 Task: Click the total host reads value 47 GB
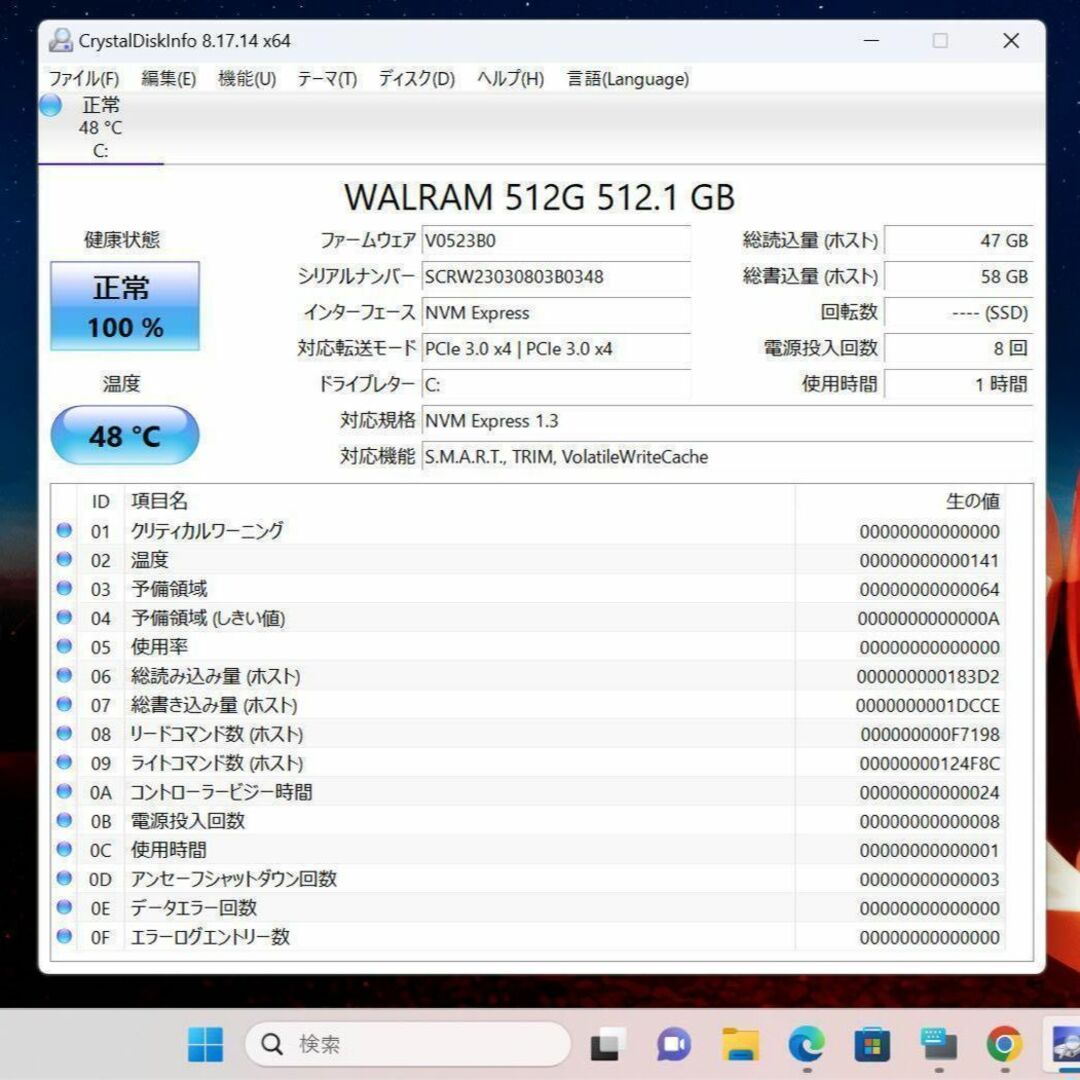click(x=959, y=241)
